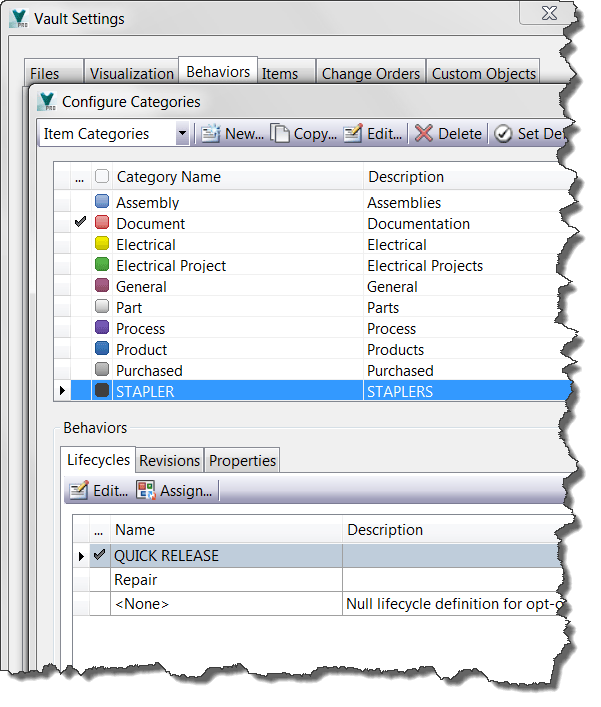This screenshot has height=707, width=601.
Task: Select the Purchased category row
Action: tap(311, 370)
